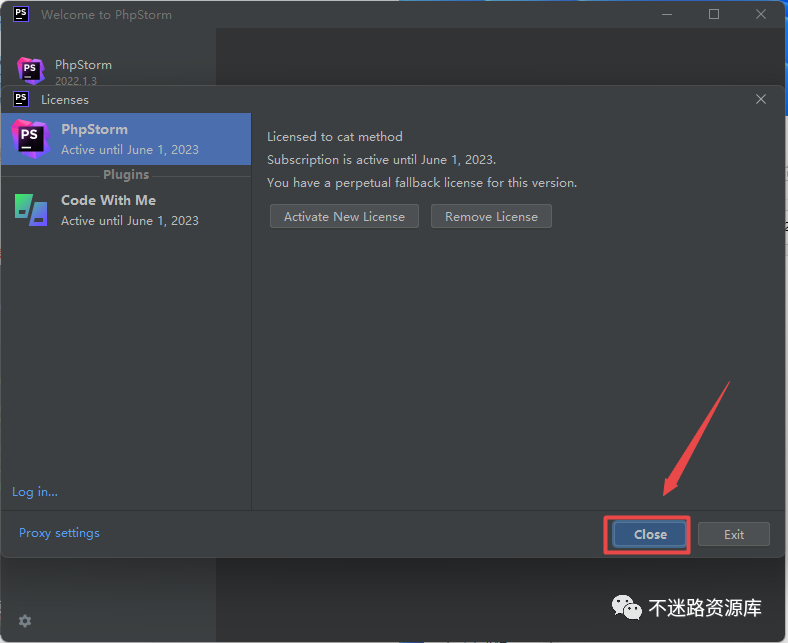Select PhpStorm license entry in list
Image resolution: width=788 pixels, height=643 pixels.
coord(126,139)
